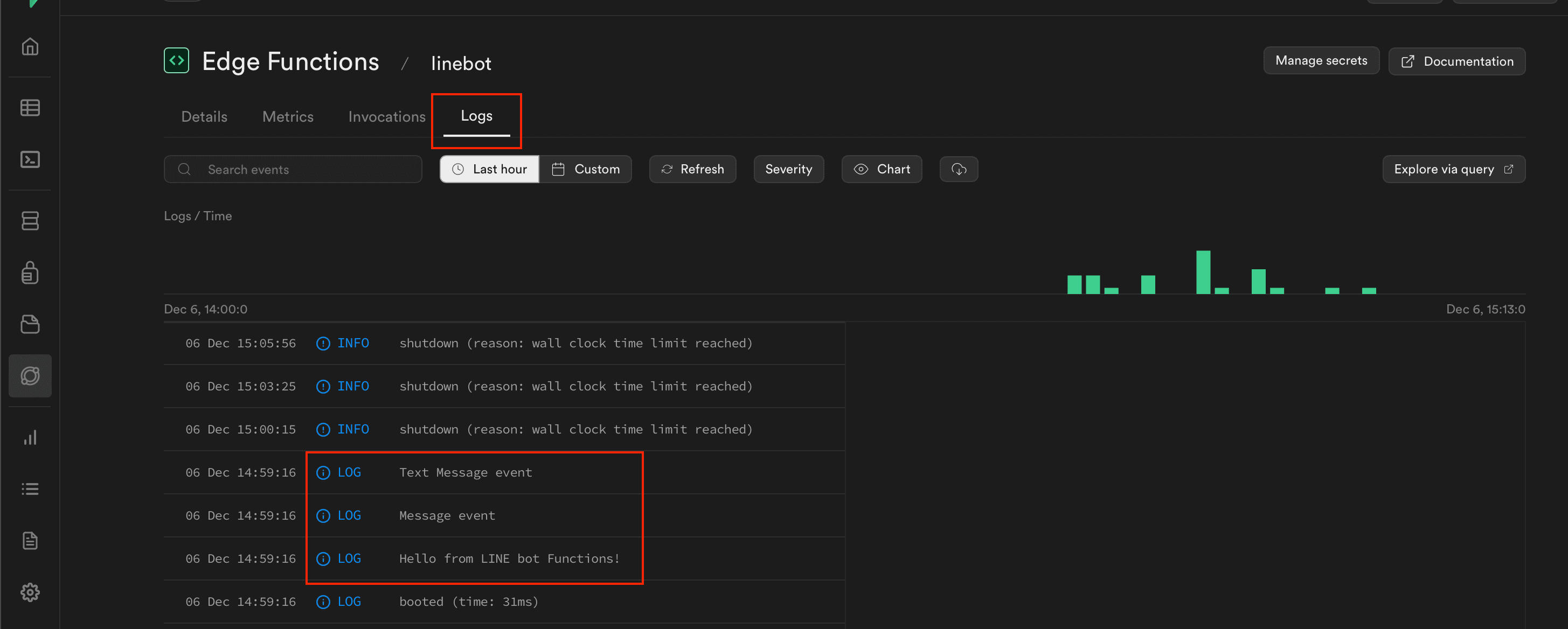Click the 'Dec 6, 15:13:0' chart end label
The height and width of the screenshot is (629, 1568).
pyautogui.click(x=1485, y=309)
